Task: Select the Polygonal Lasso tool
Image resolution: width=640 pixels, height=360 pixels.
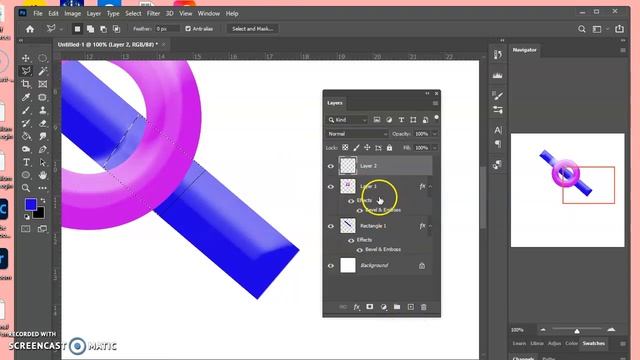Action: [26, 71]
